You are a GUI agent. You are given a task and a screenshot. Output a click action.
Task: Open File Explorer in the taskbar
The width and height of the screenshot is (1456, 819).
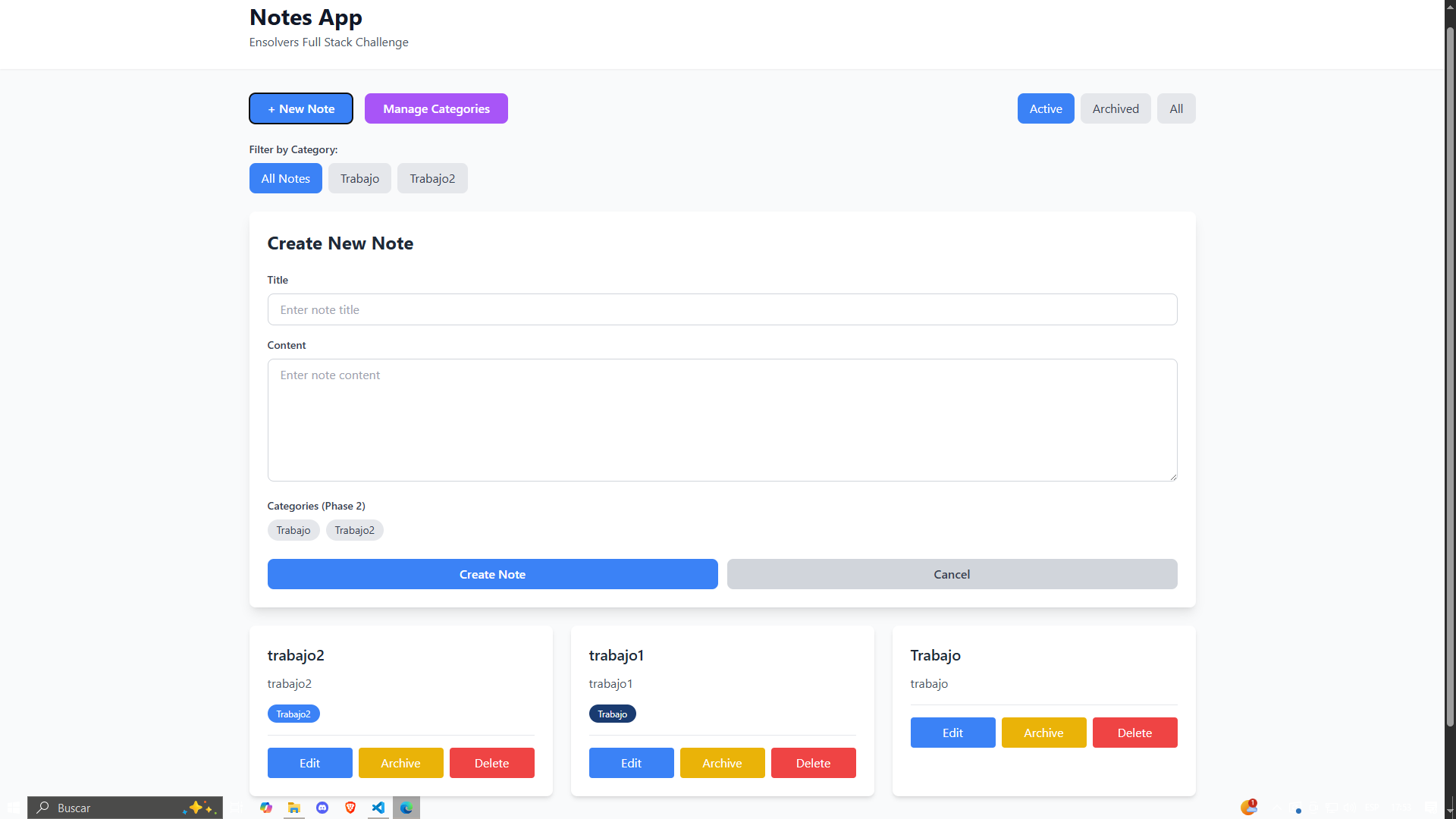pyautogui.click(x=294, y=808)
